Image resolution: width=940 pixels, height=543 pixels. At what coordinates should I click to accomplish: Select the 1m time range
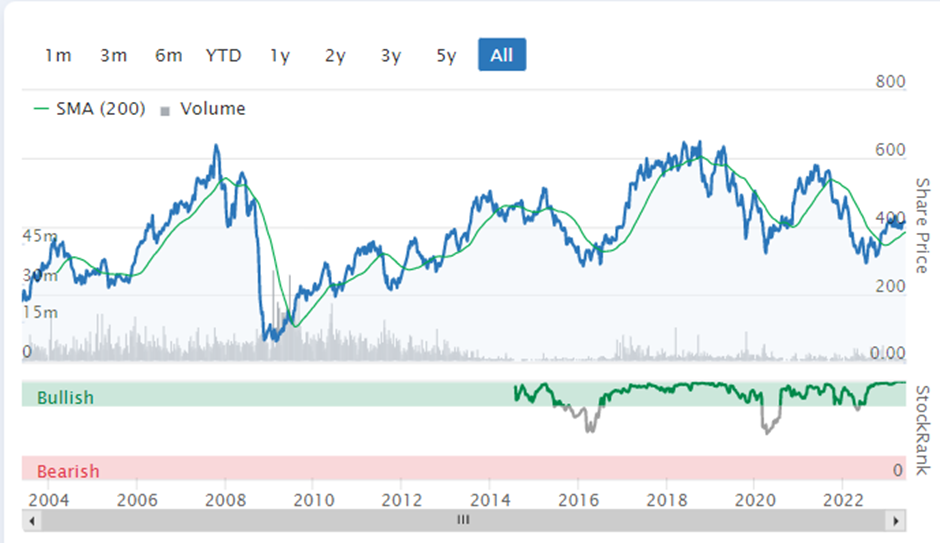[x=58, y=55]
